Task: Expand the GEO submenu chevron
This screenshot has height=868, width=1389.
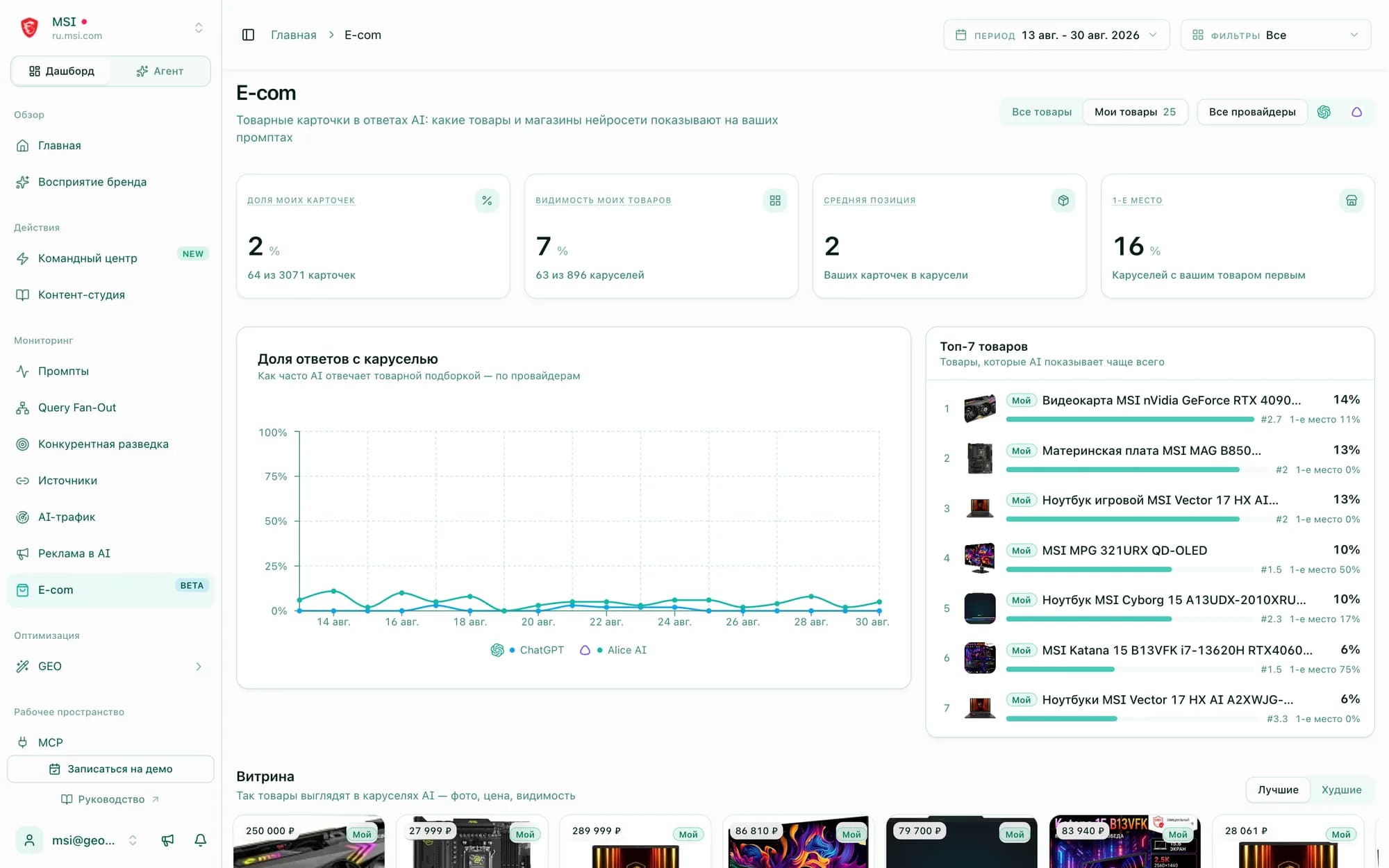Action: click(x=199, y=667)
